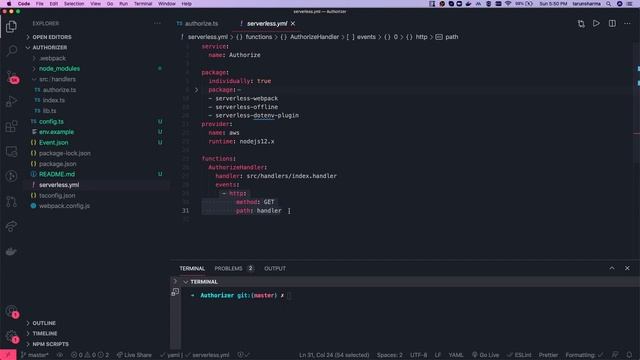Click the Prettier status bar item
640x360 pixels.
coord(548,355)
